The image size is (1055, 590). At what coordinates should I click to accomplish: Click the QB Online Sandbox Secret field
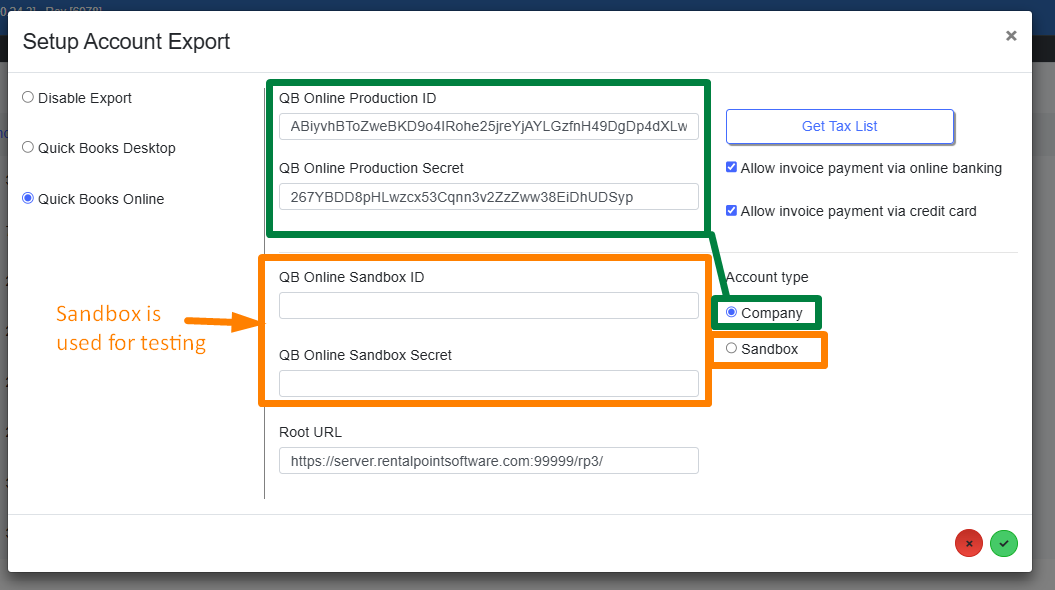[x=488, y=383]
